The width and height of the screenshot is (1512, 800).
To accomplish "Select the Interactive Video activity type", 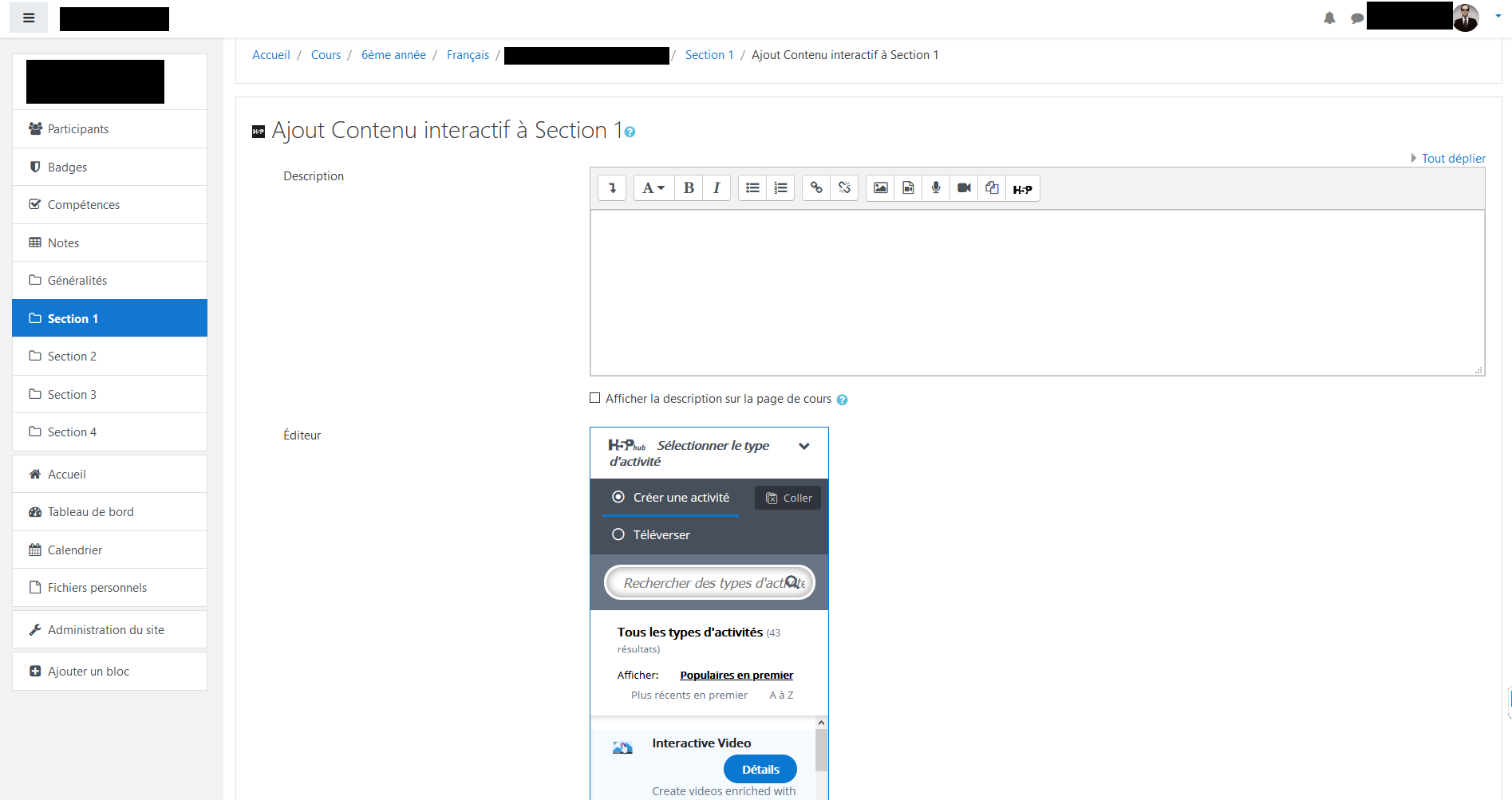I will [x=702, y=765].
